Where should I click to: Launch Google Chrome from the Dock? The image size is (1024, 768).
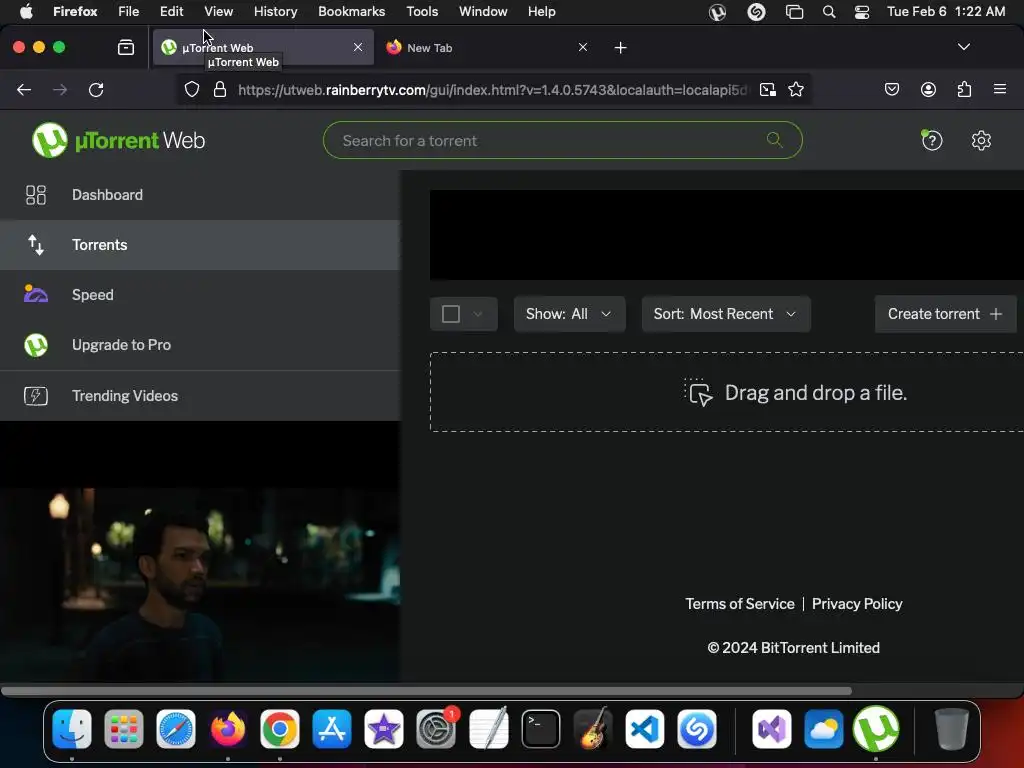click(280, 729)
